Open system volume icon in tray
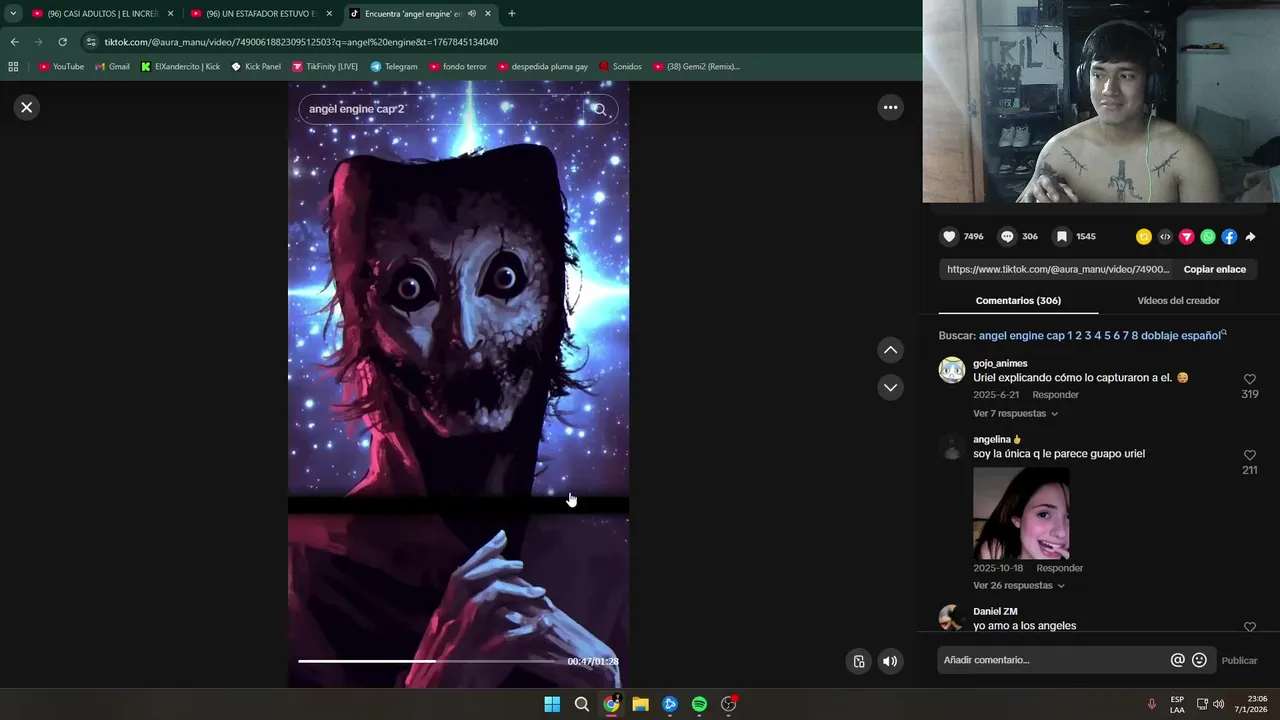This screenshot has width=1280, height=720. (1218, 704)
